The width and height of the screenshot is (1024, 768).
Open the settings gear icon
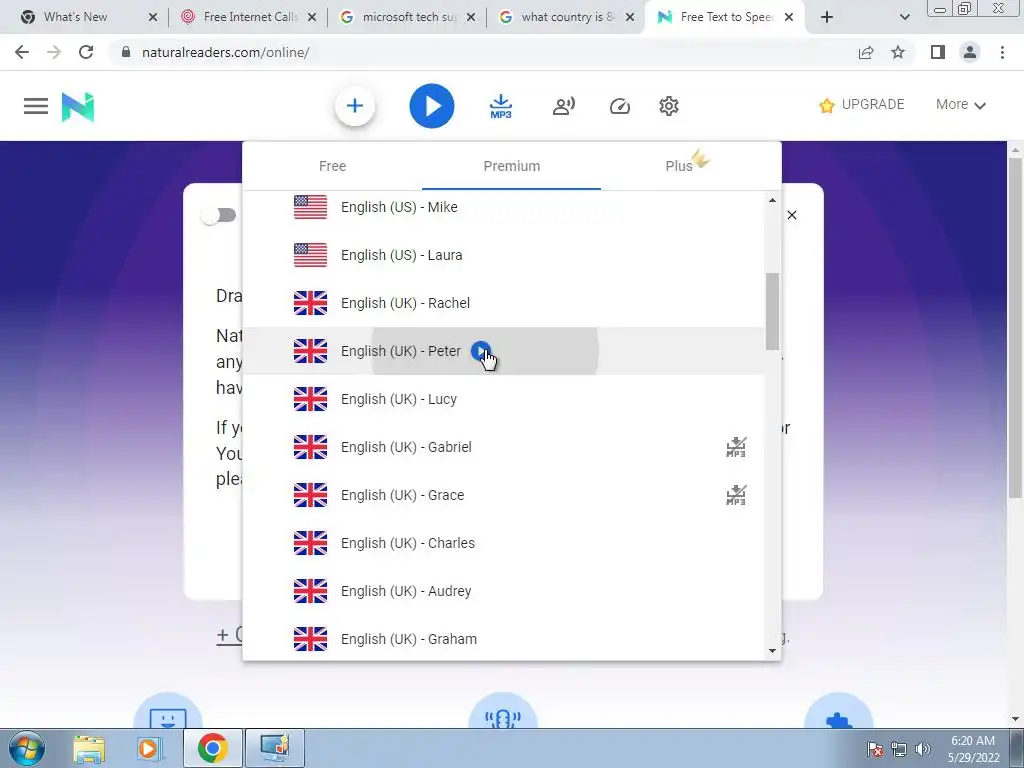point(669,106)
